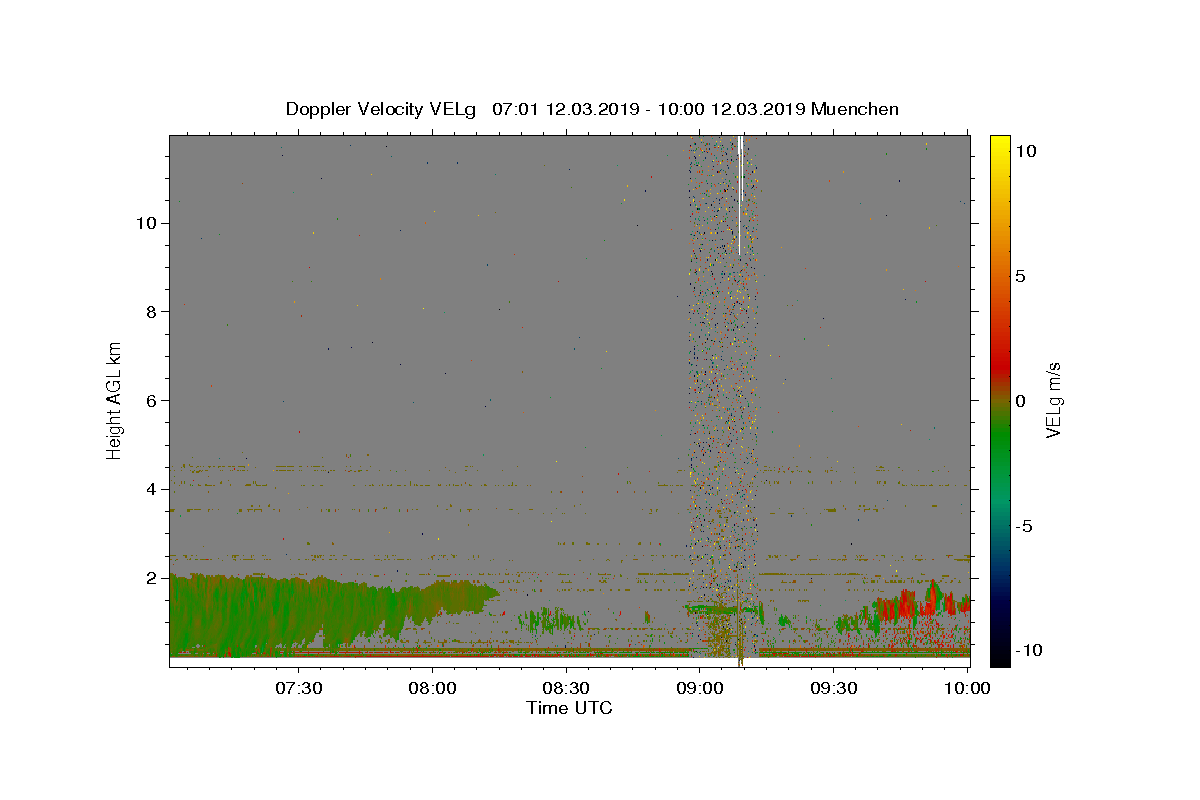This screenshot has width=1200, height=800.
Task: Click the yellow top of the colorbar
Action: [999, 145]
